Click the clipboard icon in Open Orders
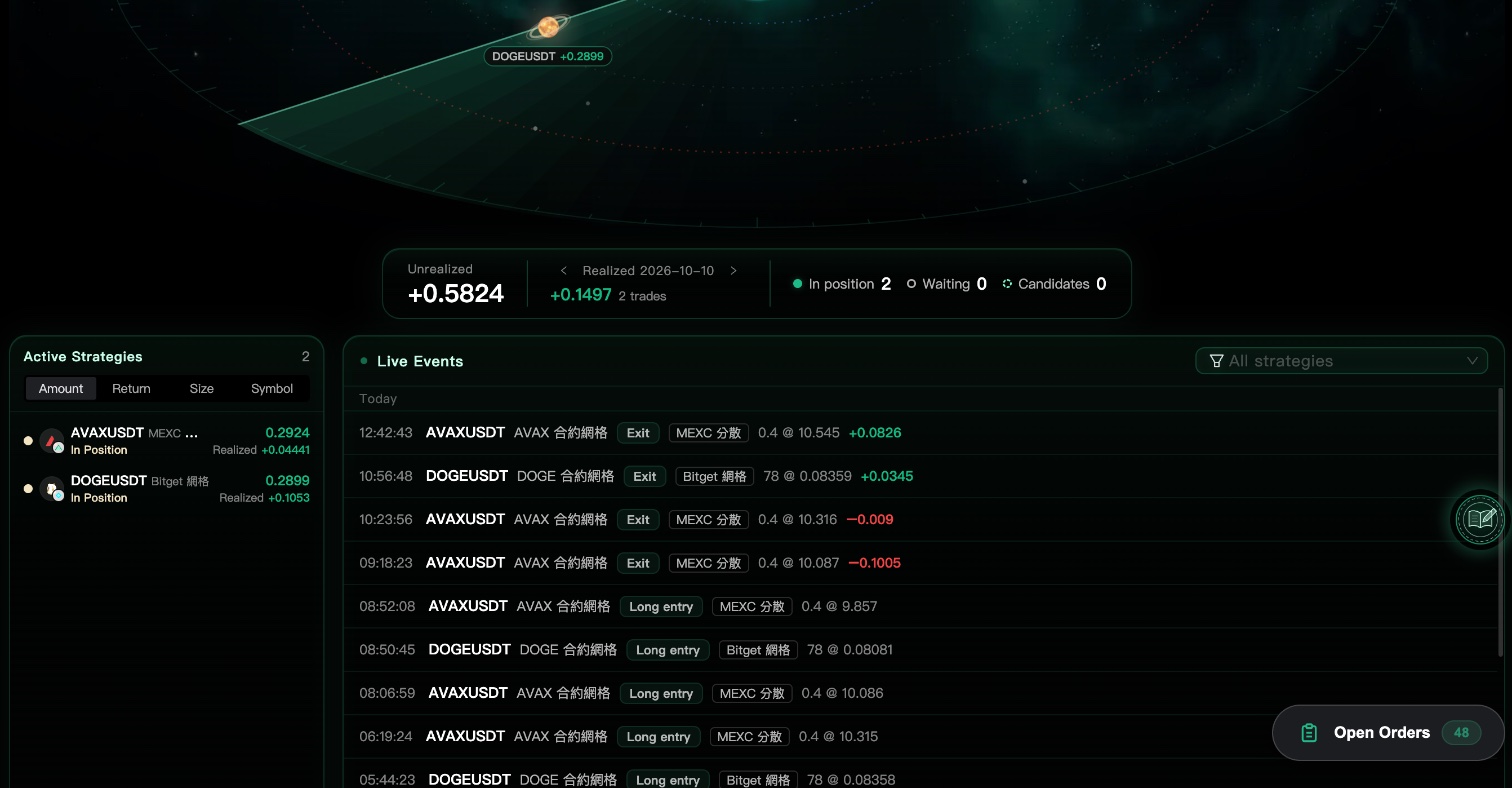The image size is (1512, 788). pyautogui.click(x=1309, y=733)
